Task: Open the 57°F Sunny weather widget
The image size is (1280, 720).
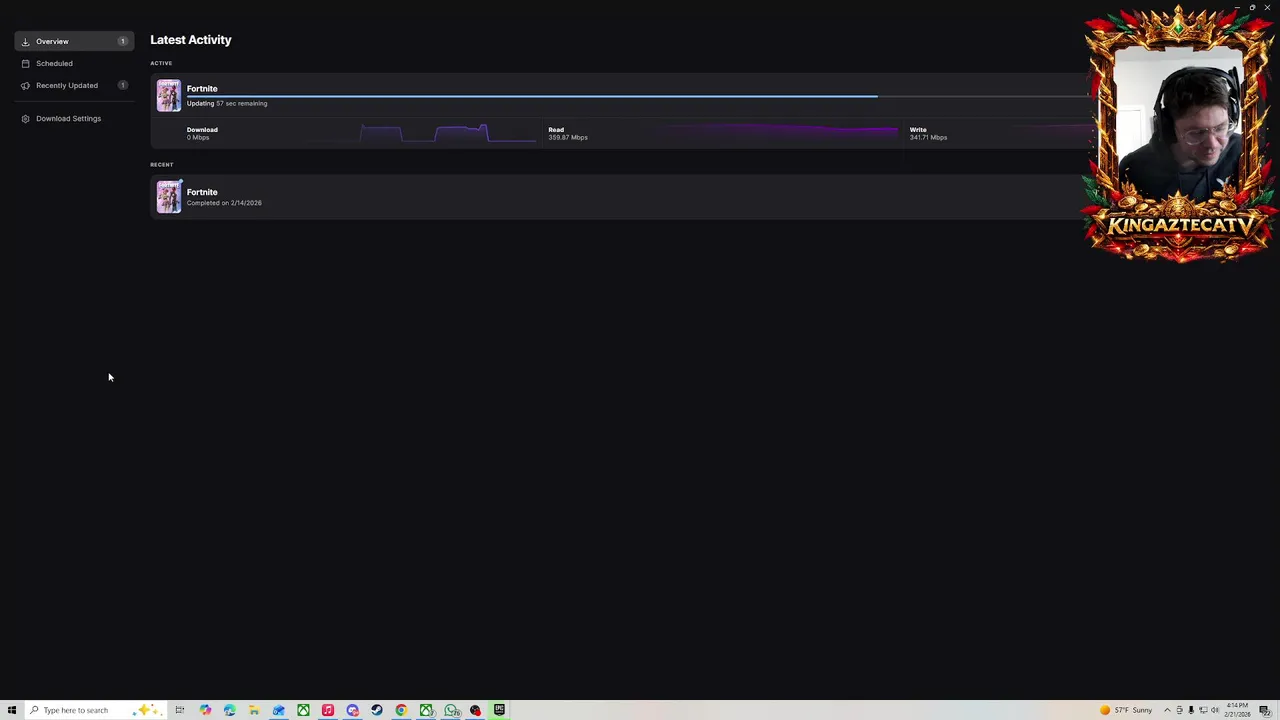Action: click(1127, 710)
